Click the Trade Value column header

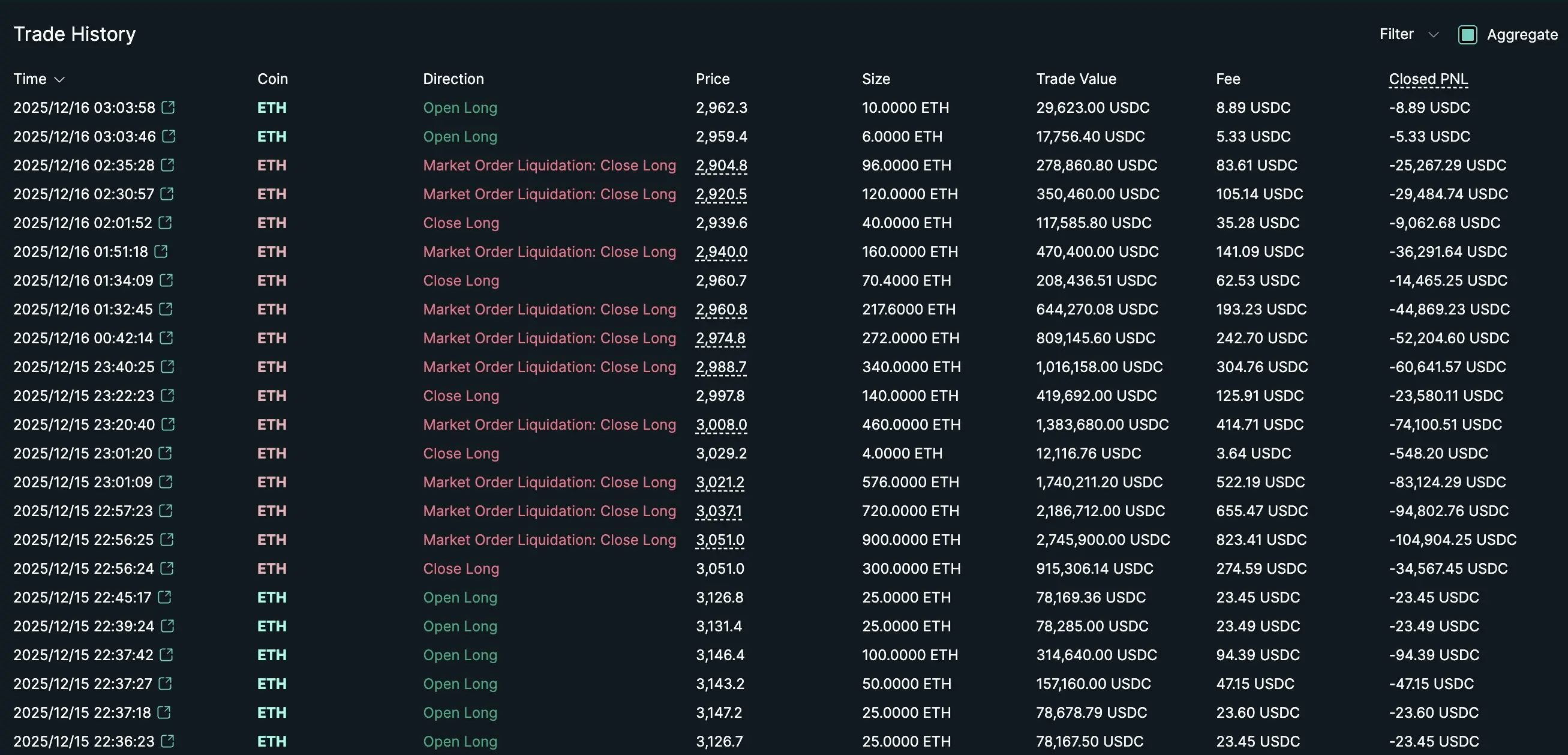click(1076, 79)
